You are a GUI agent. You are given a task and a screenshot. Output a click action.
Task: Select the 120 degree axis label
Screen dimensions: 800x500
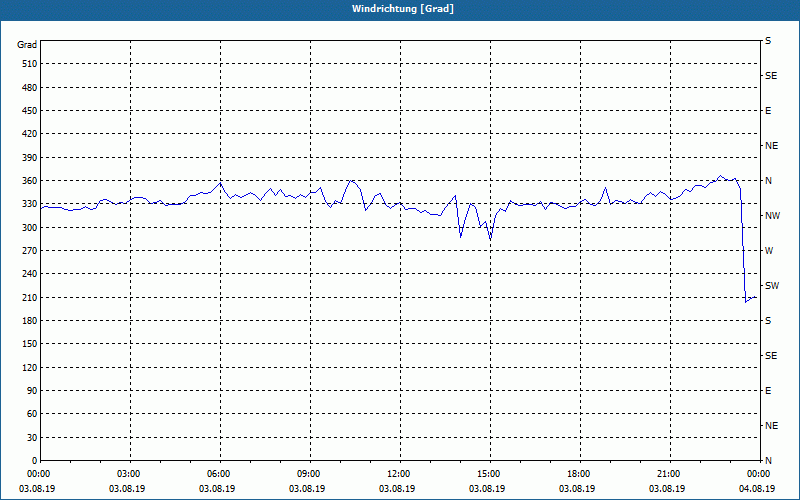[30, 367]
